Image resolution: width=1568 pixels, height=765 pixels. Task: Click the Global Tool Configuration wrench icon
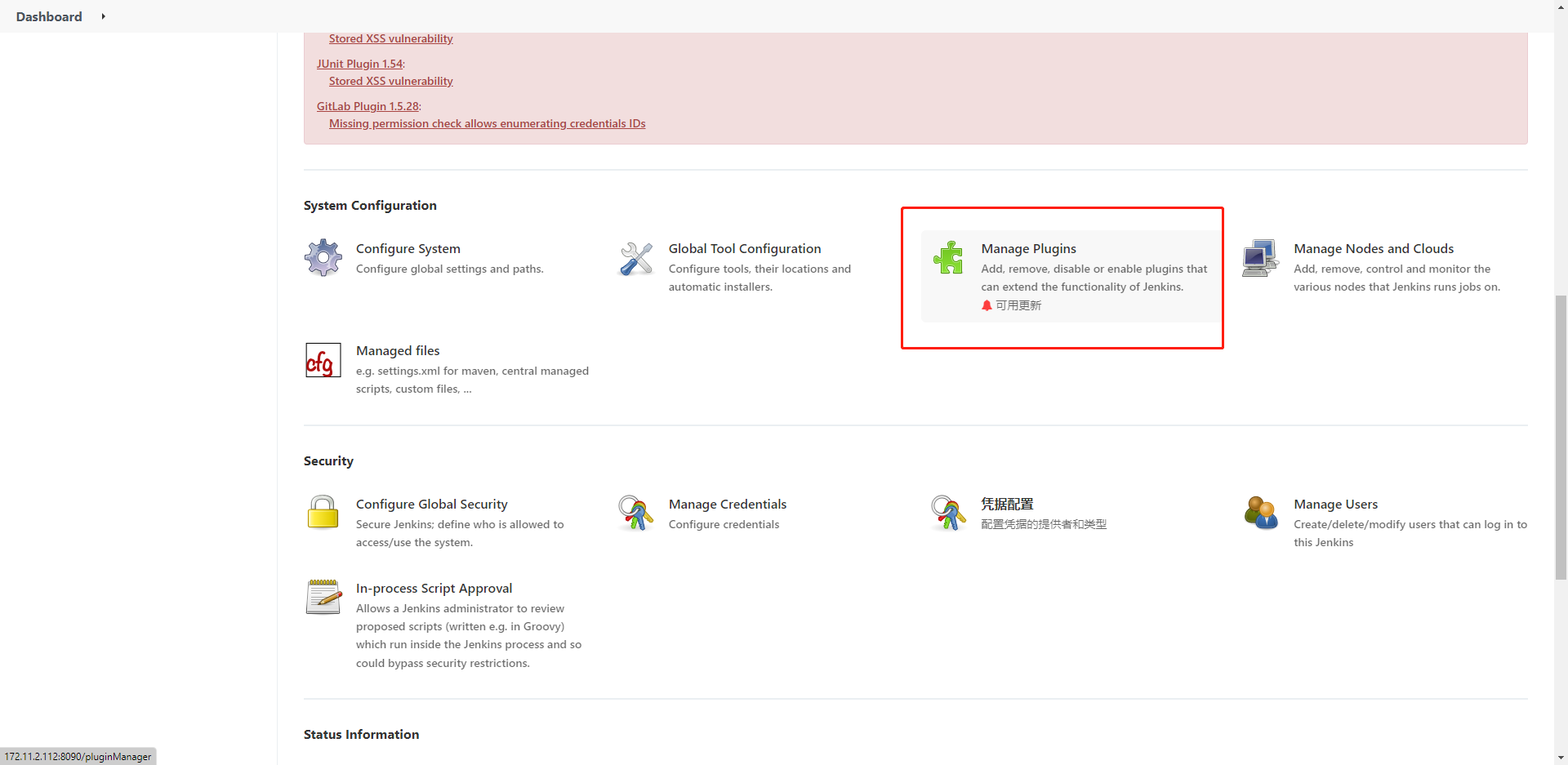(x=636, y=258)
